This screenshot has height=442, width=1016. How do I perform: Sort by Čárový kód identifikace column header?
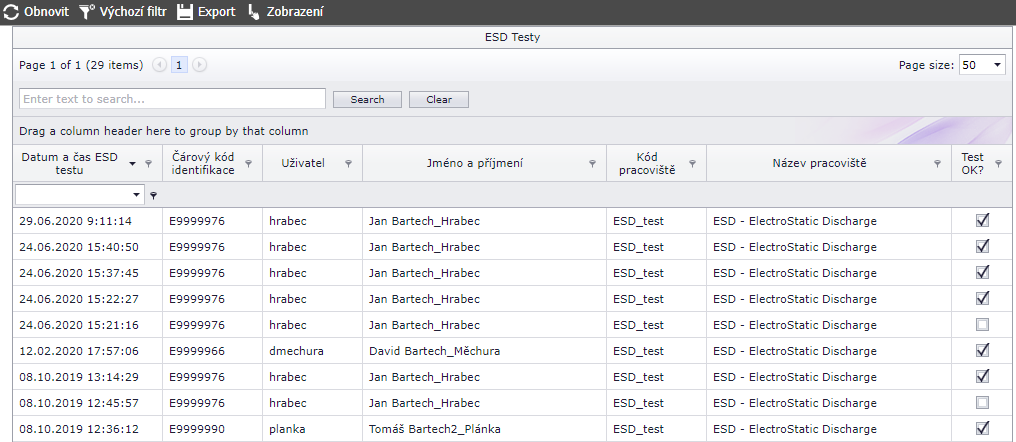(203, 163)
